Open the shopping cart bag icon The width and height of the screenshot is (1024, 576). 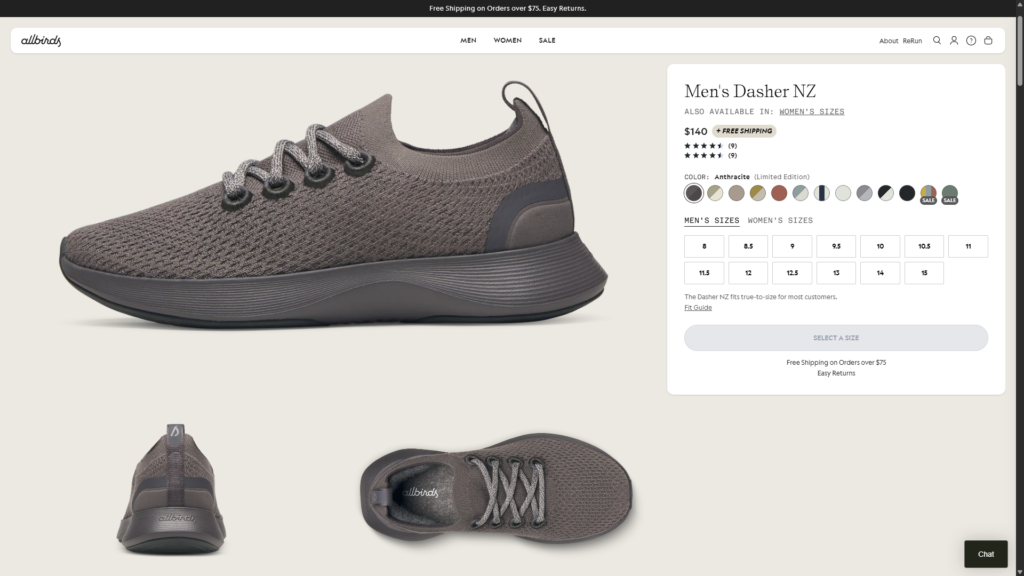[x=988, y=41]
